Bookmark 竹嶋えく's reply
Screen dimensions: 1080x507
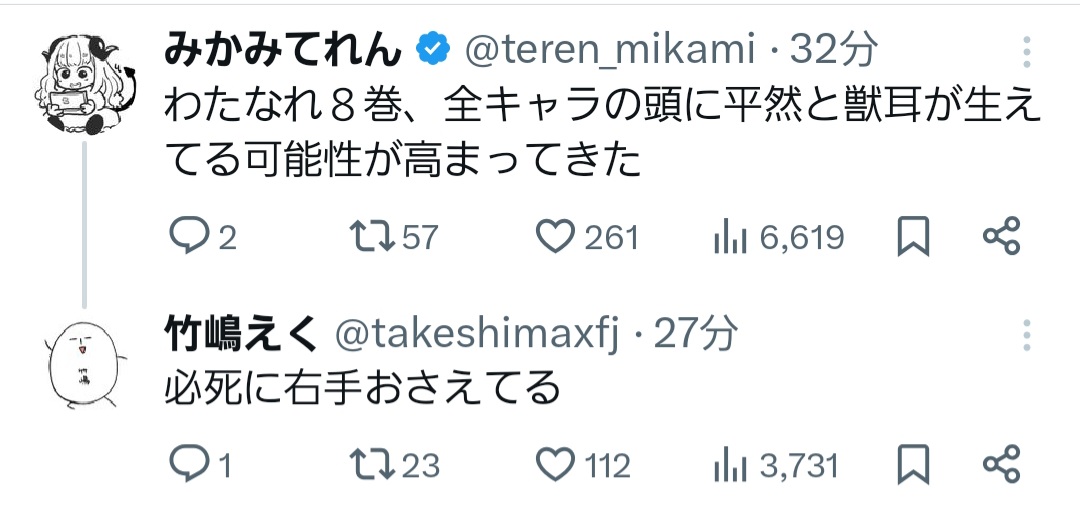pos(913,465)
